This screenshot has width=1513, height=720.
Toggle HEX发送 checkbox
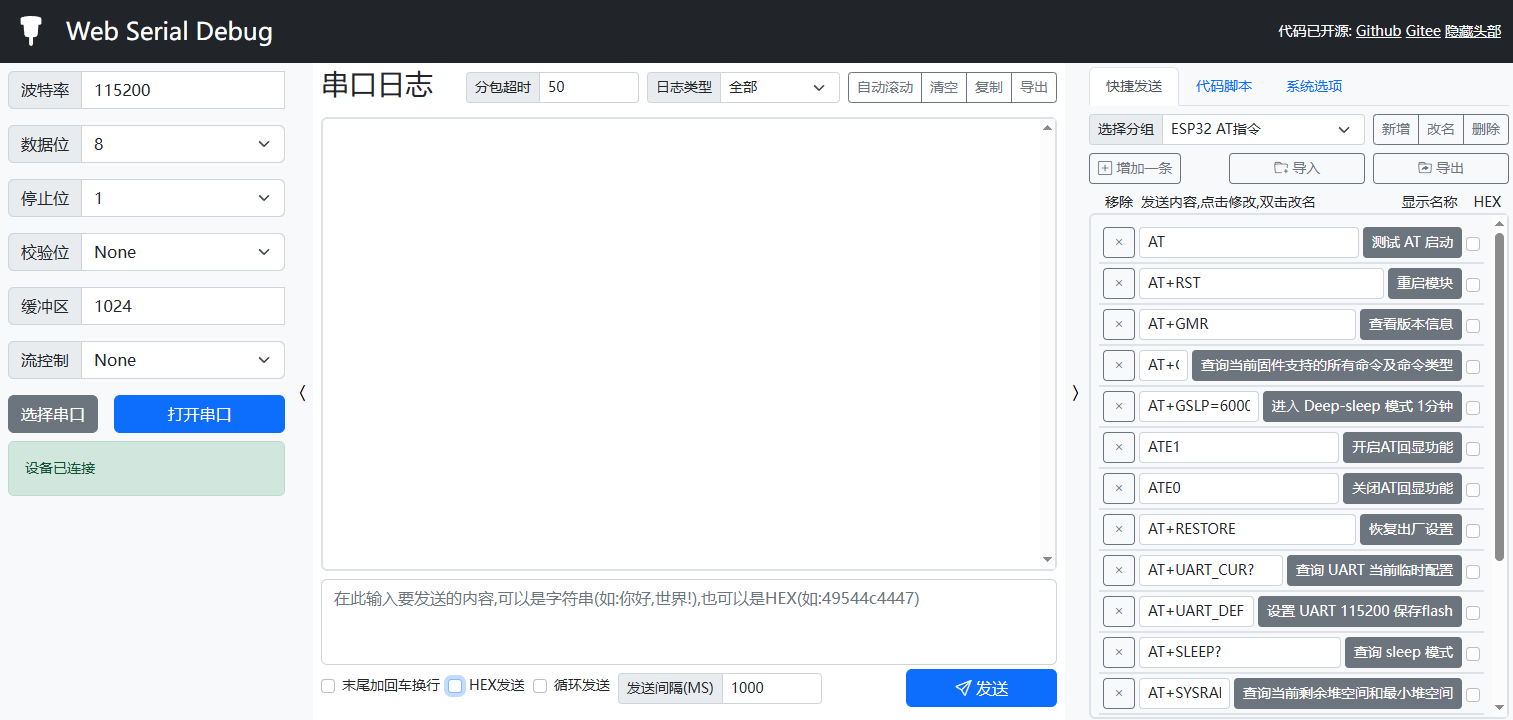[x=455, y=686]
